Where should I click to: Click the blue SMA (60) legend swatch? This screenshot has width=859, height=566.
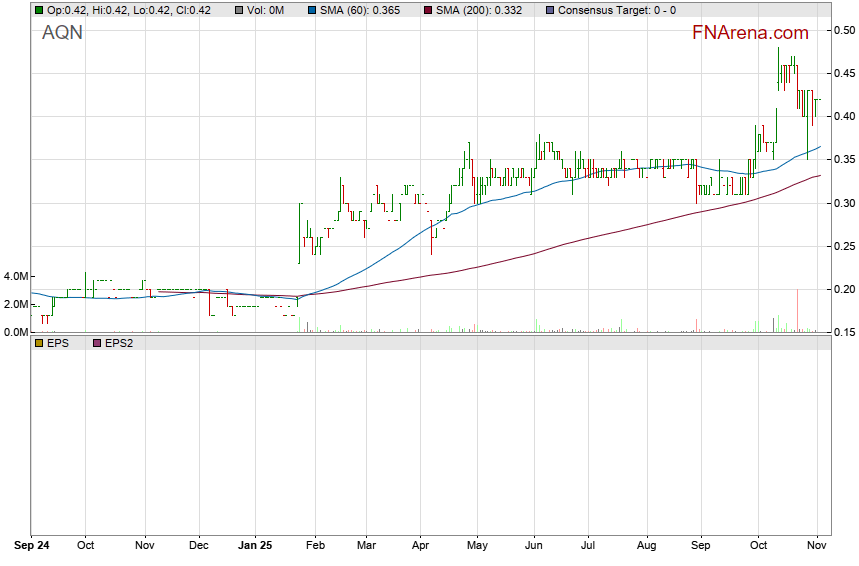pos(312,10)
